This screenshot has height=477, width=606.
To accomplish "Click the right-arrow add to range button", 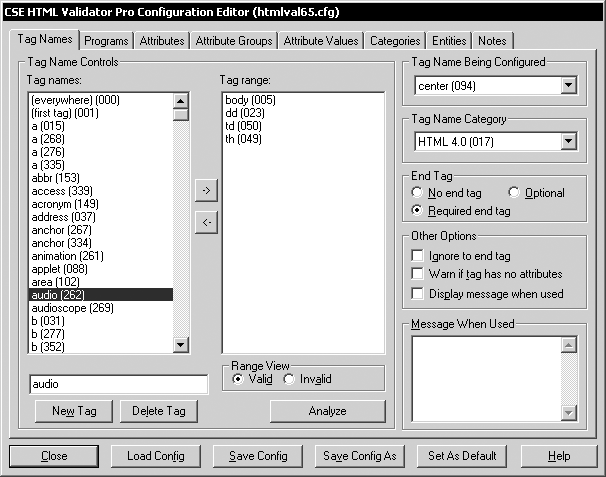I will pos(204,189).
